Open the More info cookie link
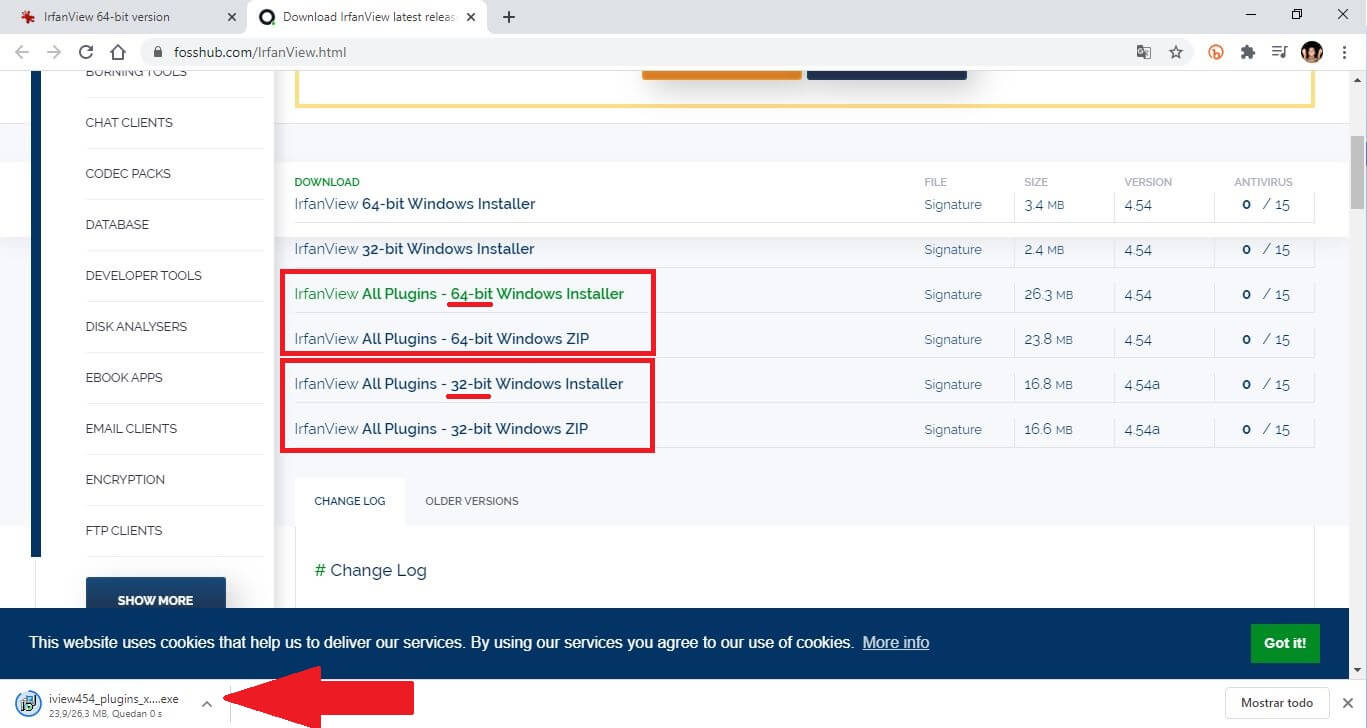This screenshot has height=728, width=1367. click(896, 643)
